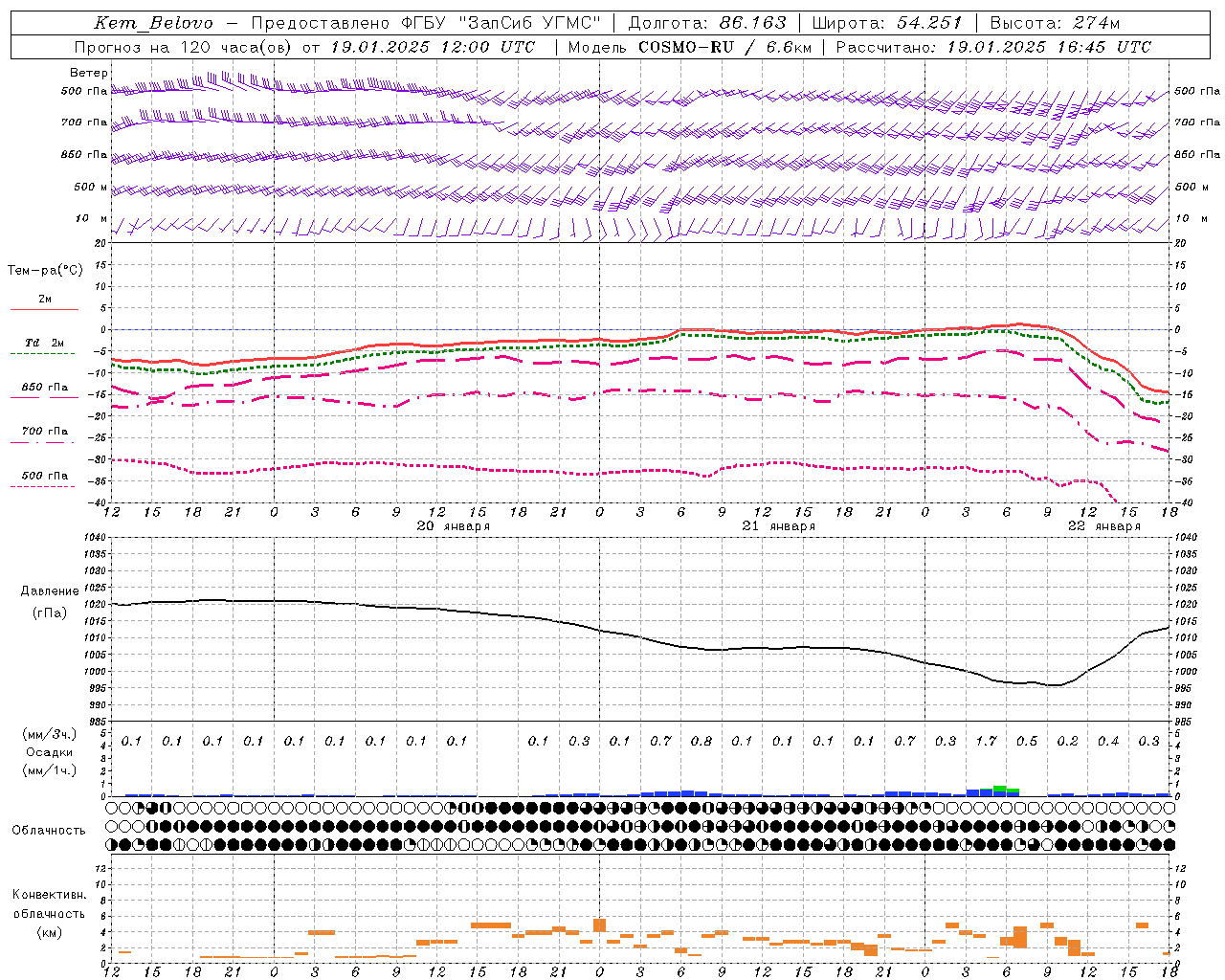The image size is (1225, 980).
Task: Select the Долгота: 86.163 header value
Action: tap(706, 23)
